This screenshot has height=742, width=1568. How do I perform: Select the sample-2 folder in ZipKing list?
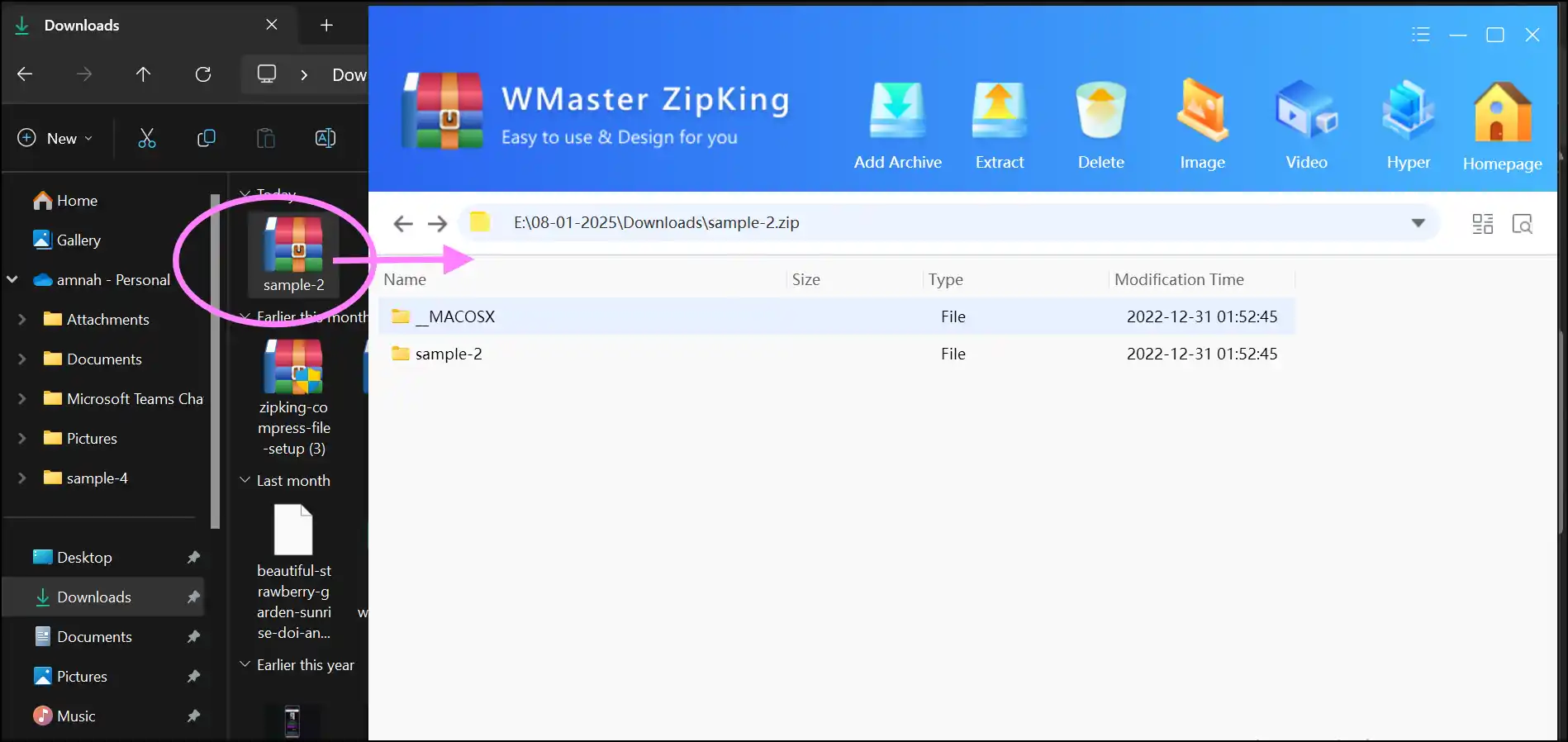[x=837, y=354]
